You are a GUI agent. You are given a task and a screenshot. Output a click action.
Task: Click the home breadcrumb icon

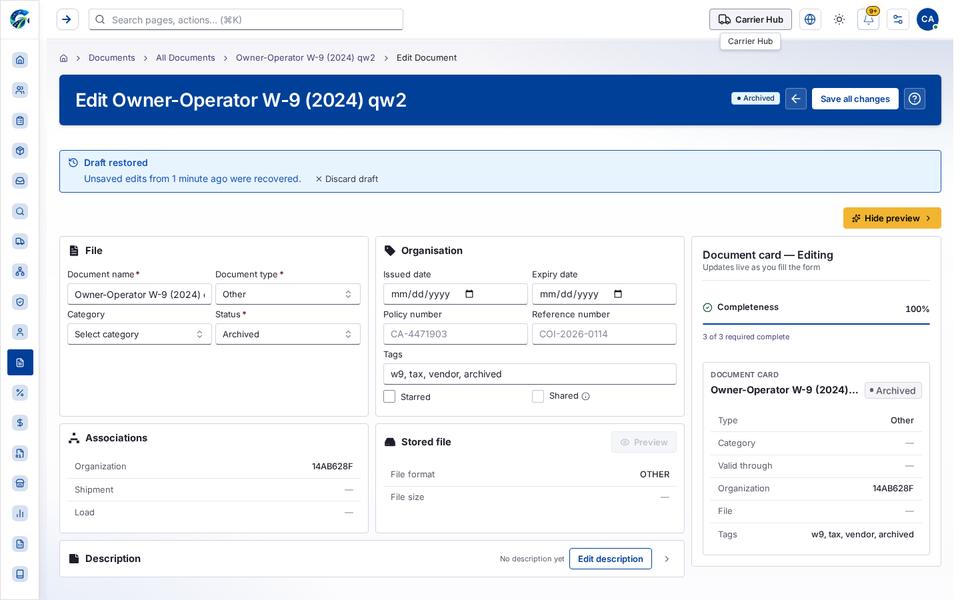pos(64,58)
